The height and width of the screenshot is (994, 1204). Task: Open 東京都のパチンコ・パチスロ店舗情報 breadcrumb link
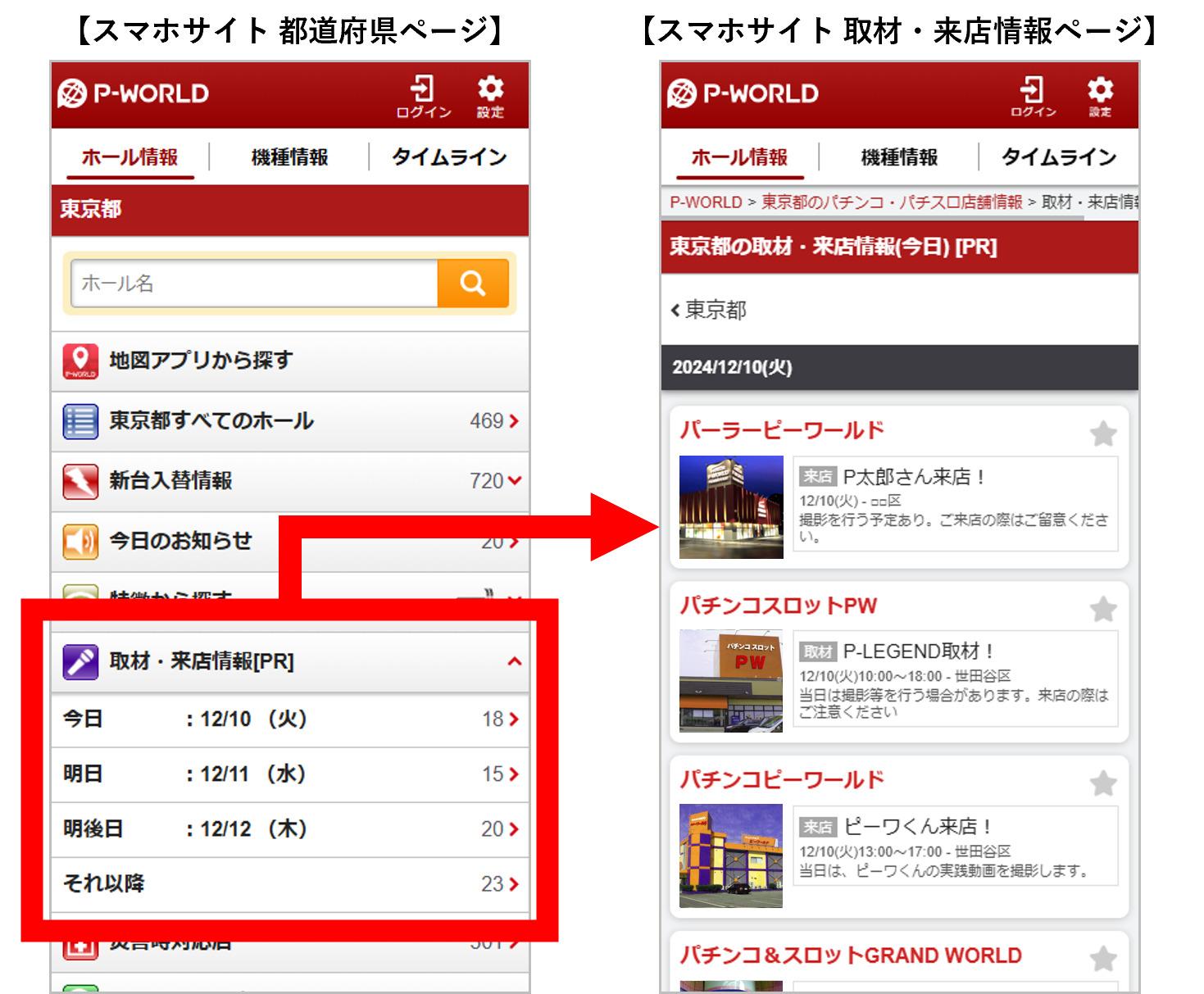click(891, 202)
